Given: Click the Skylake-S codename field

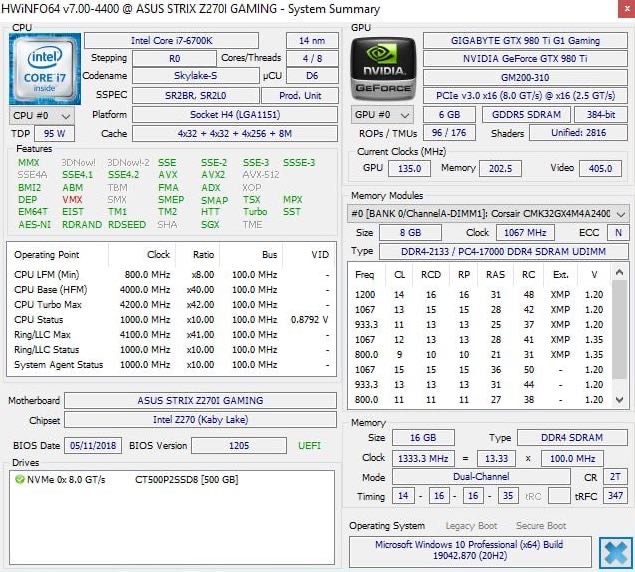Looking at the screenshot, I should (196, 76).
